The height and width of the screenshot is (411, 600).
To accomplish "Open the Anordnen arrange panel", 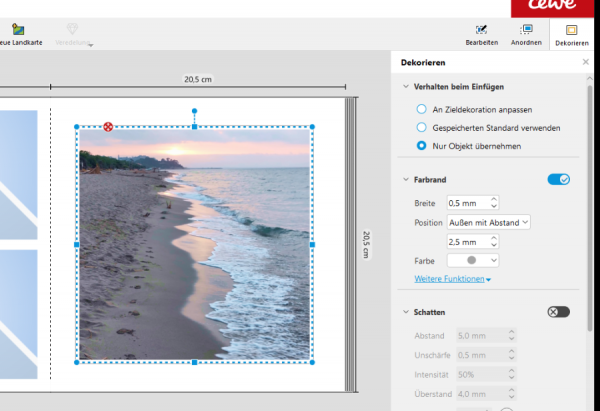I will tap(526, 35).
